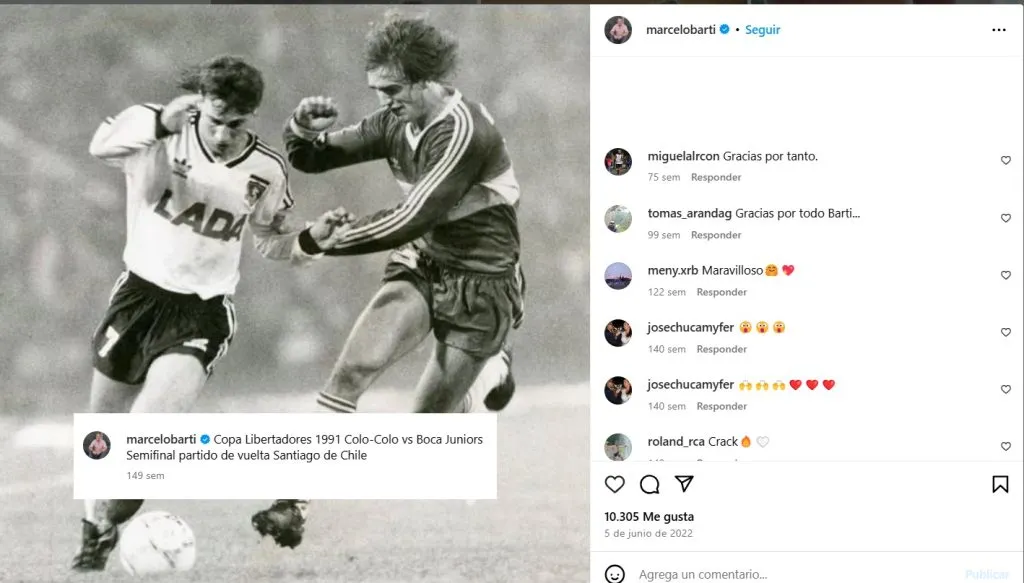This screenshot has width=1024, height=583.
Task: Share post via paper plane icon
Action: coord(684,485)
